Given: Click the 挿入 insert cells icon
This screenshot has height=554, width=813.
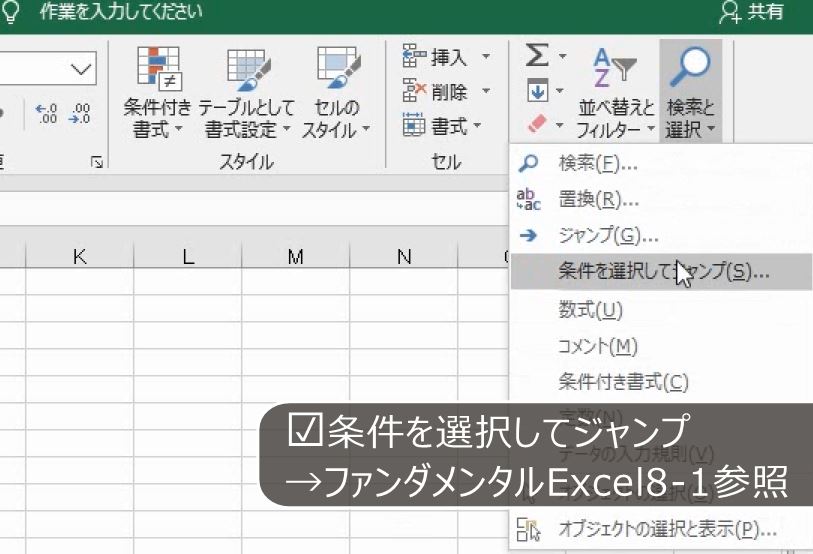Looking at the screenshot, I should point(414,56).
